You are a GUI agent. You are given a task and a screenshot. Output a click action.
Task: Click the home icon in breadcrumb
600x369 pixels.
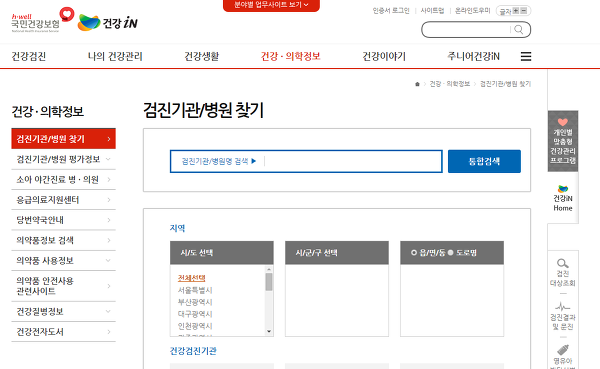[417, 84]
